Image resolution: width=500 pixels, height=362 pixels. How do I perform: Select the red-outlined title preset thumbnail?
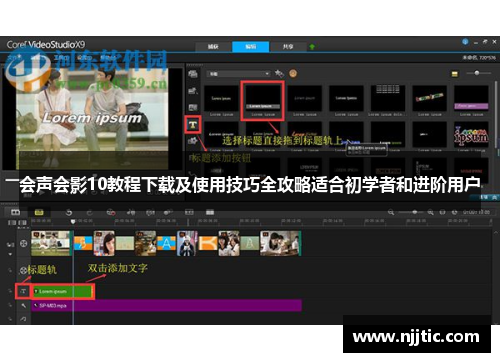click(x=263, y=101)
